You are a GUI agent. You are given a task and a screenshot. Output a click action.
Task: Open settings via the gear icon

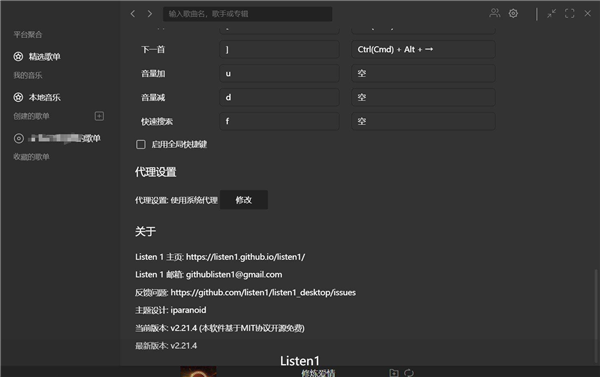point(513,14)
